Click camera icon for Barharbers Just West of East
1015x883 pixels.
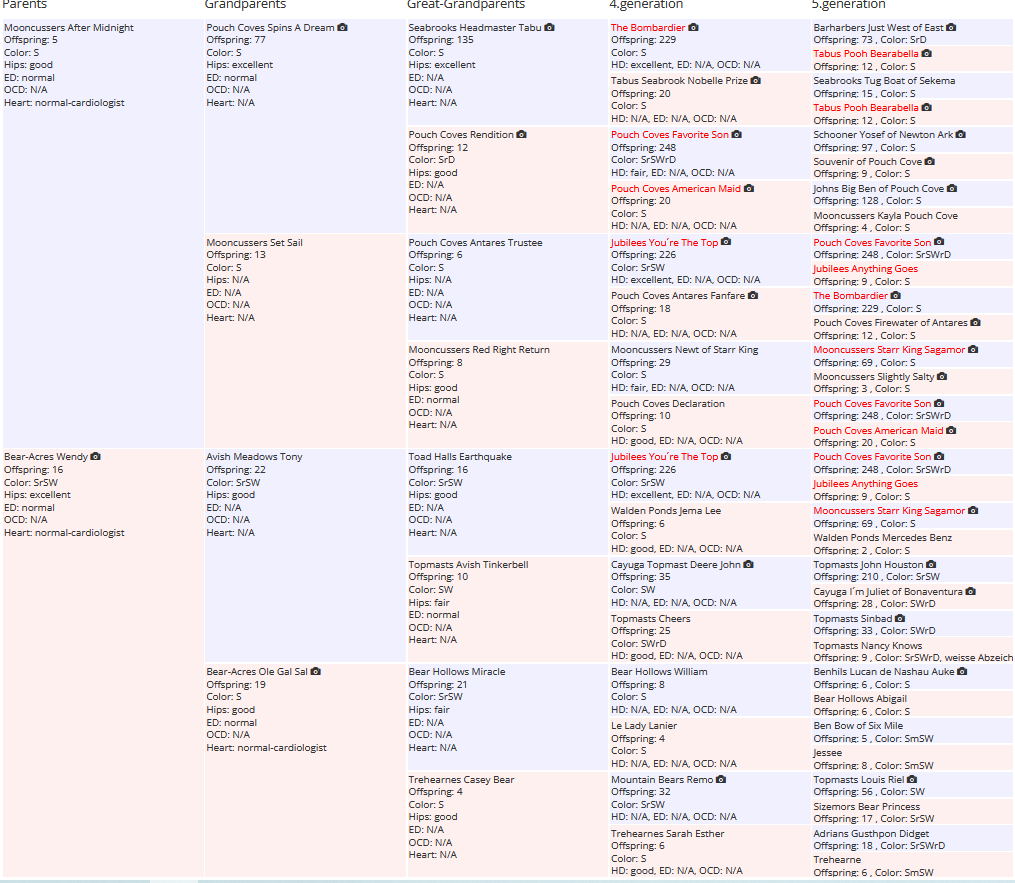tap(951, 28)
